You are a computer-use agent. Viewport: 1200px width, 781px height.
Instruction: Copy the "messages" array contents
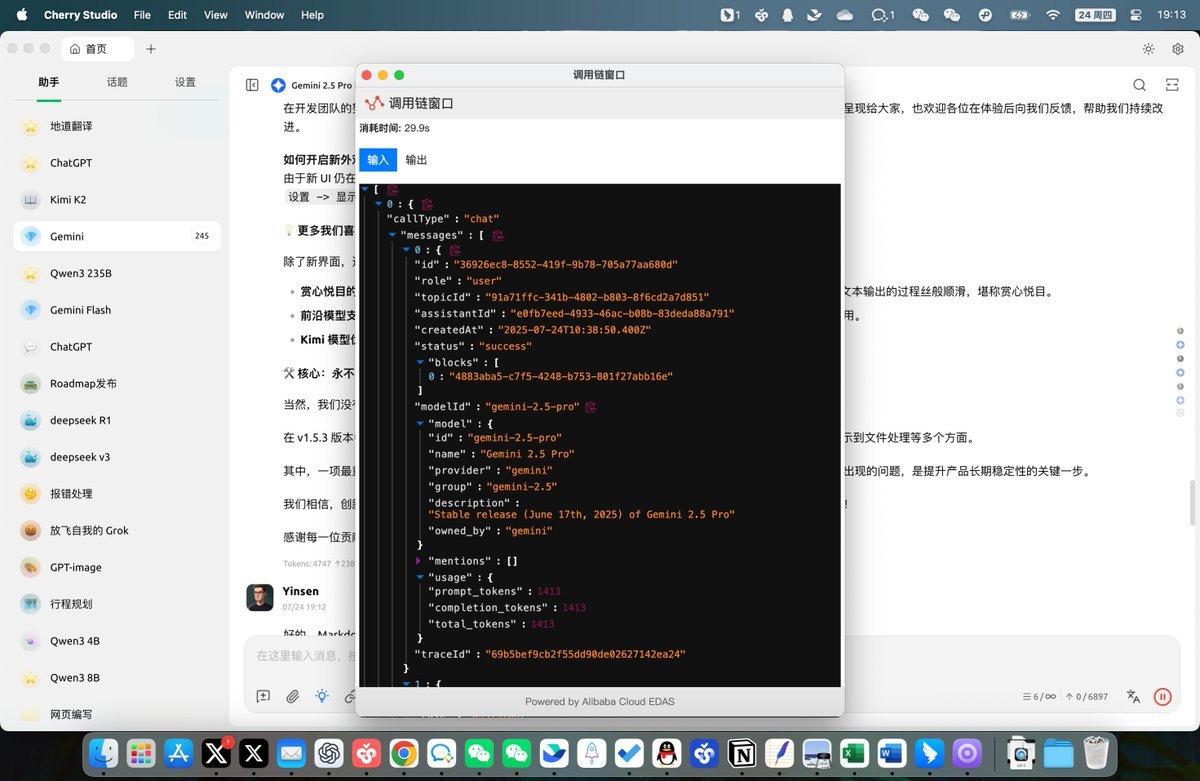pyautogui.click(x=498, y=235)
